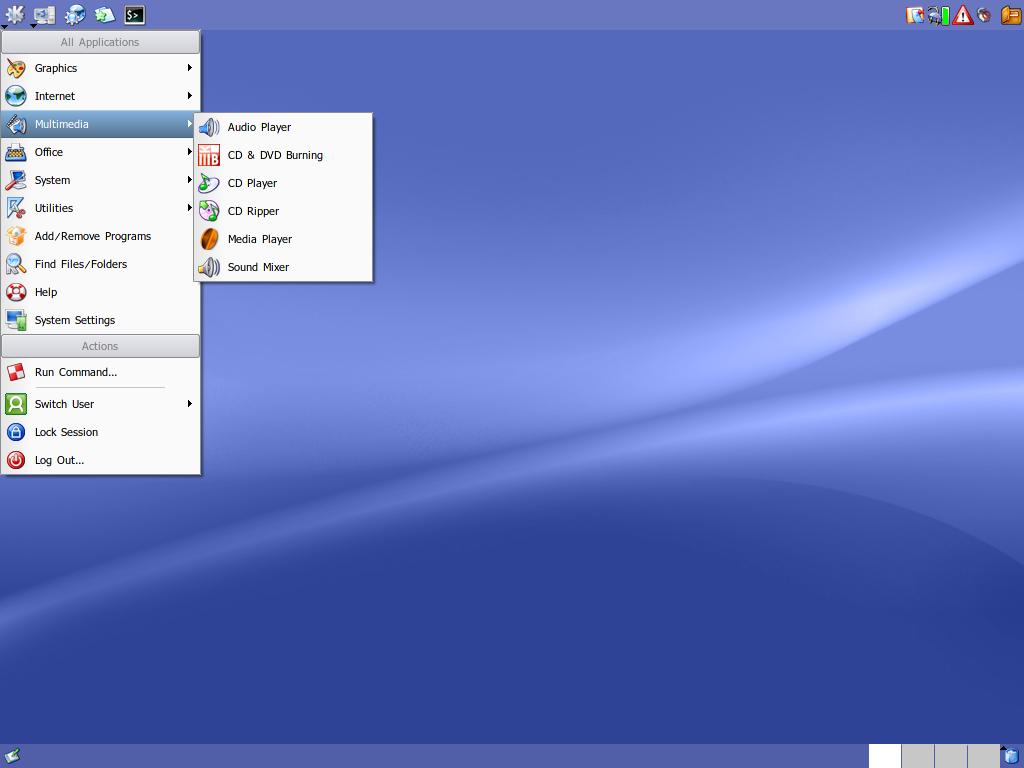Switch to the second virtual desktop in pager
This screenshot has width=1024, height=768.
point(918,756)
